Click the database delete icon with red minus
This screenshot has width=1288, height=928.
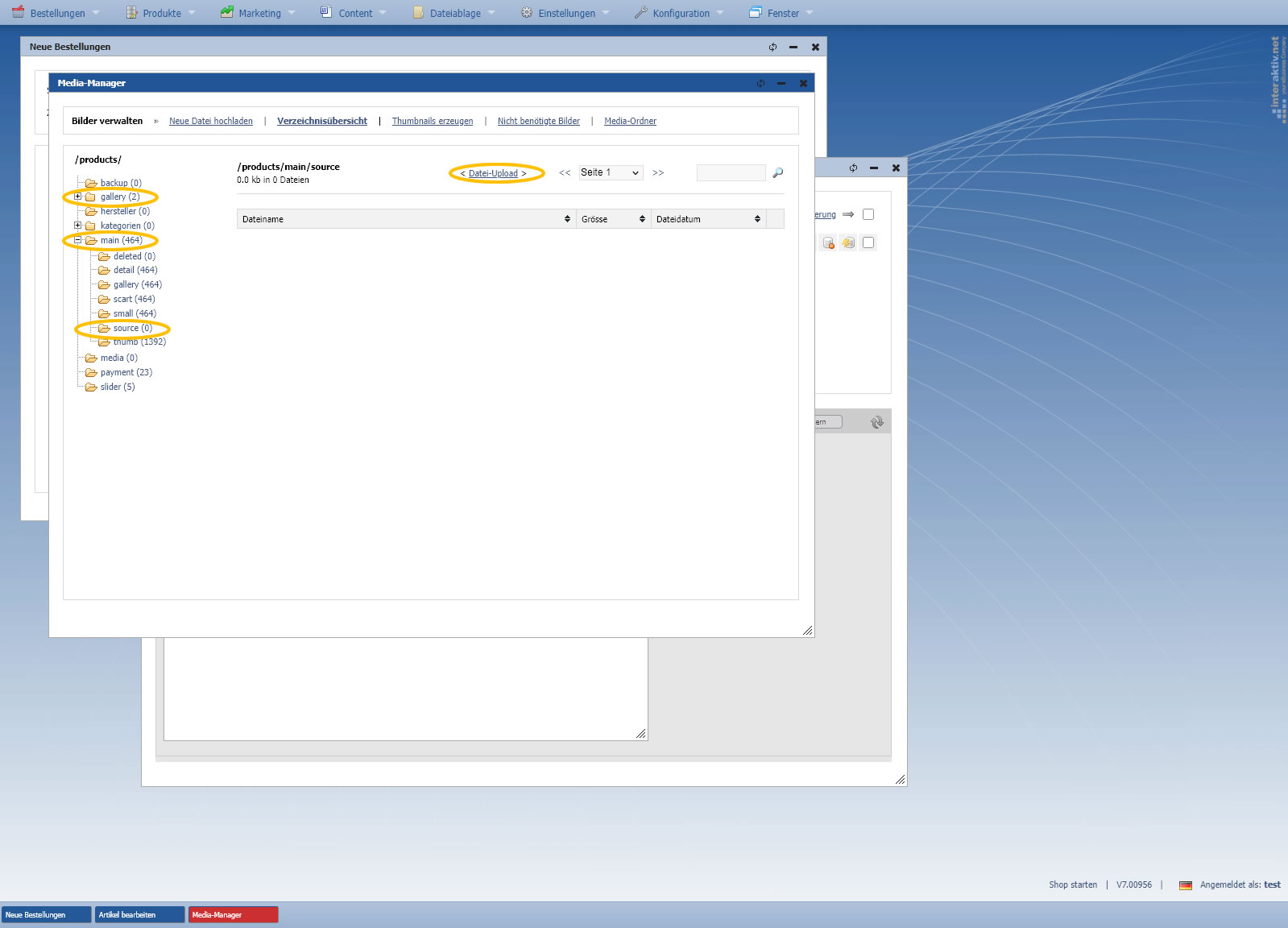click(x=828, y=242)
